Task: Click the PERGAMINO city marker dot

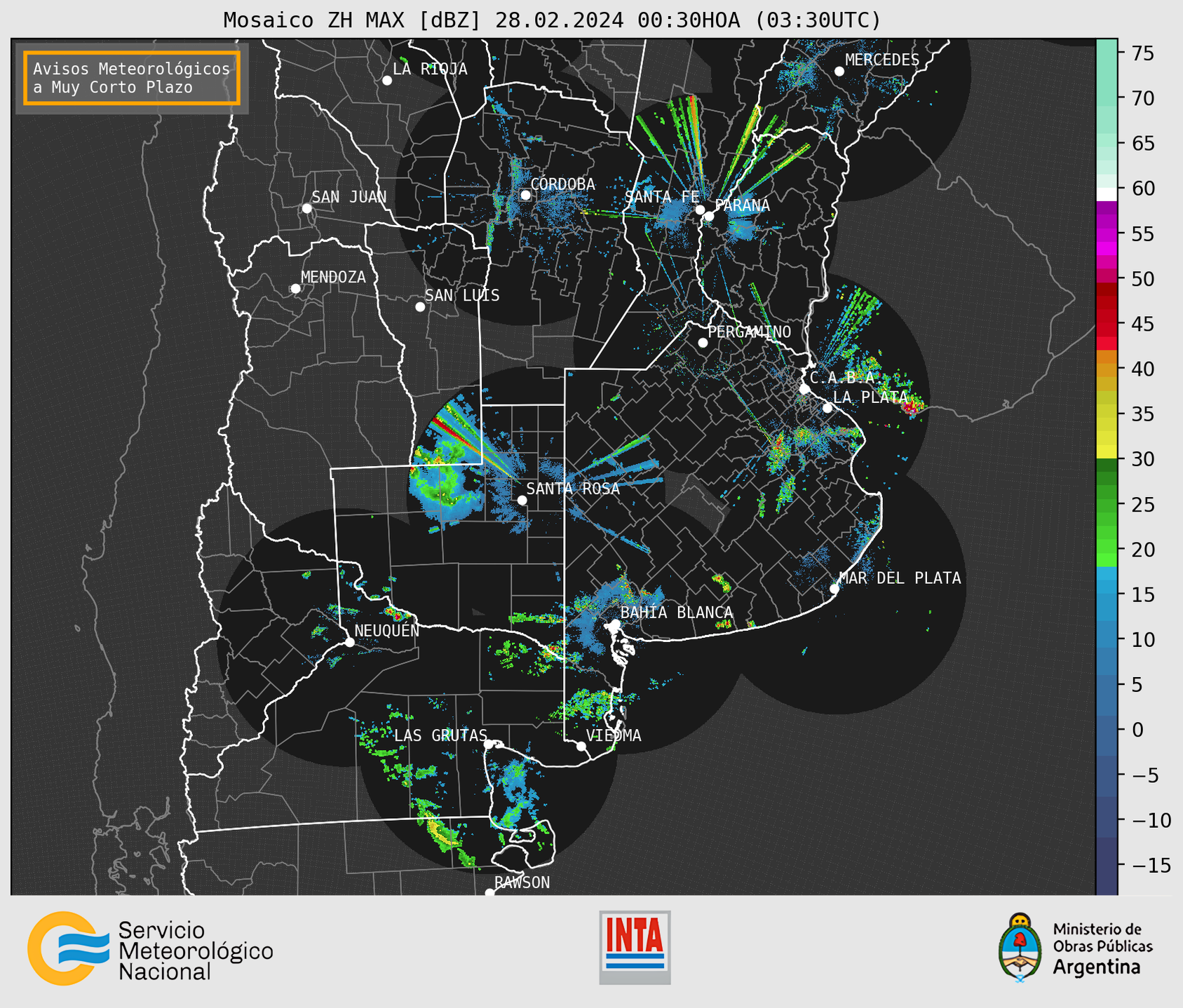Action: coord(703,343)
